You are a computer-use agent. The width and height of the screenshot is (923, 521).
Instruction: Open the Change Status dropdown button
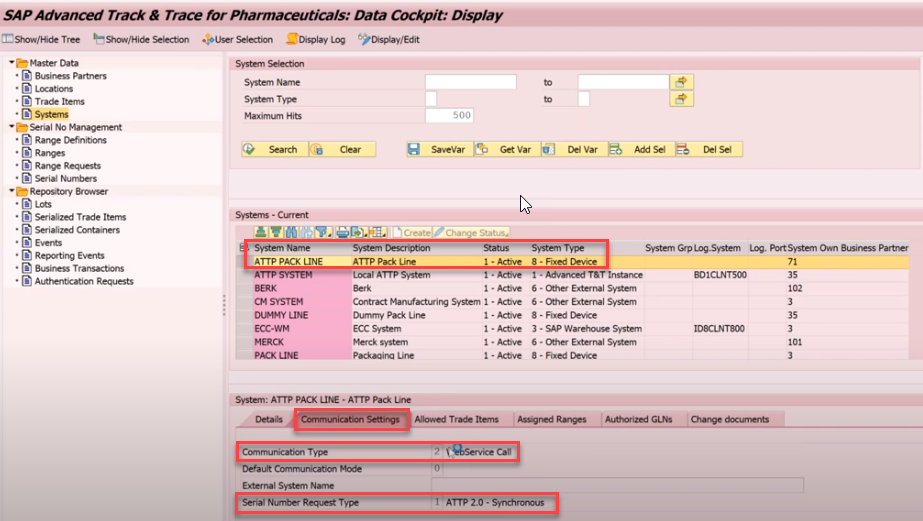point(471,233)
